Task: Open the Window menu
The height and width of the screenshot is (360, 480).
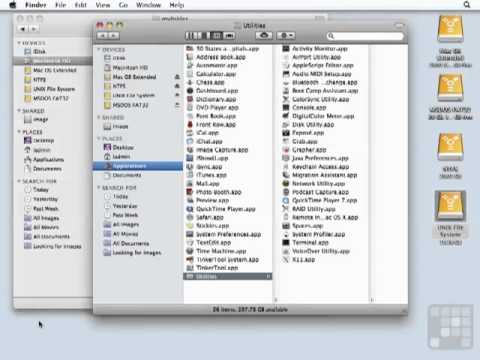Action: pos(148,5)
